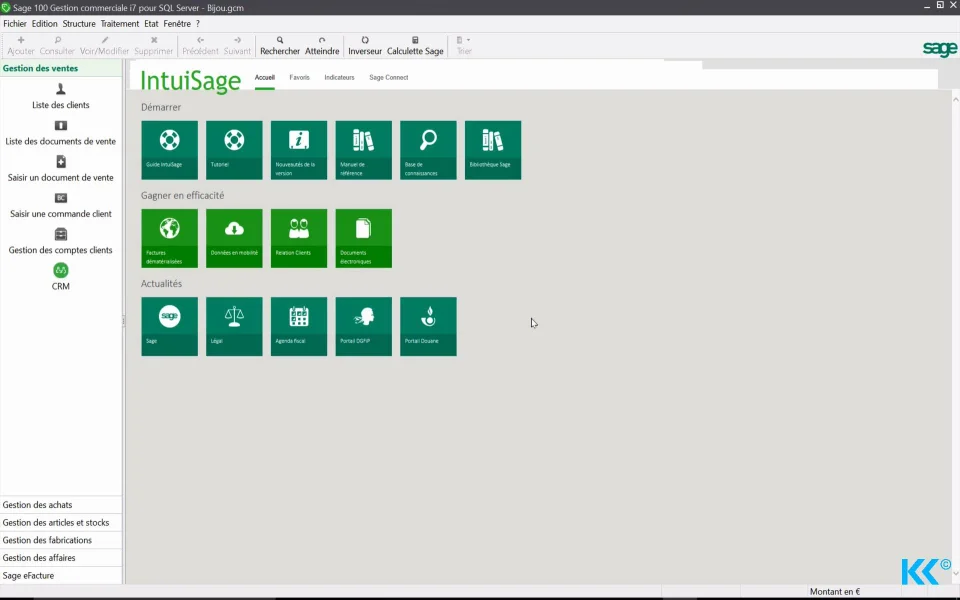Click the Voir/Modifier toolbar button
The image size is (960, 600).
(x=105, y=46)
